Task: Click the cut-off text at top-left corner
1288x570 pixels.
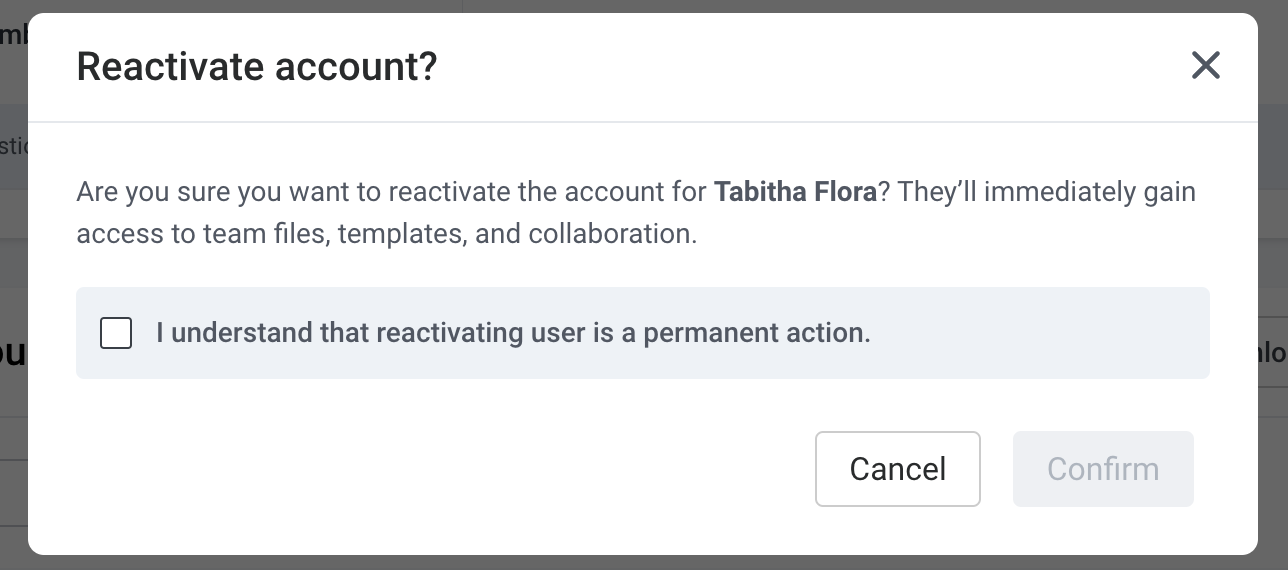Action: coord(13,34)
